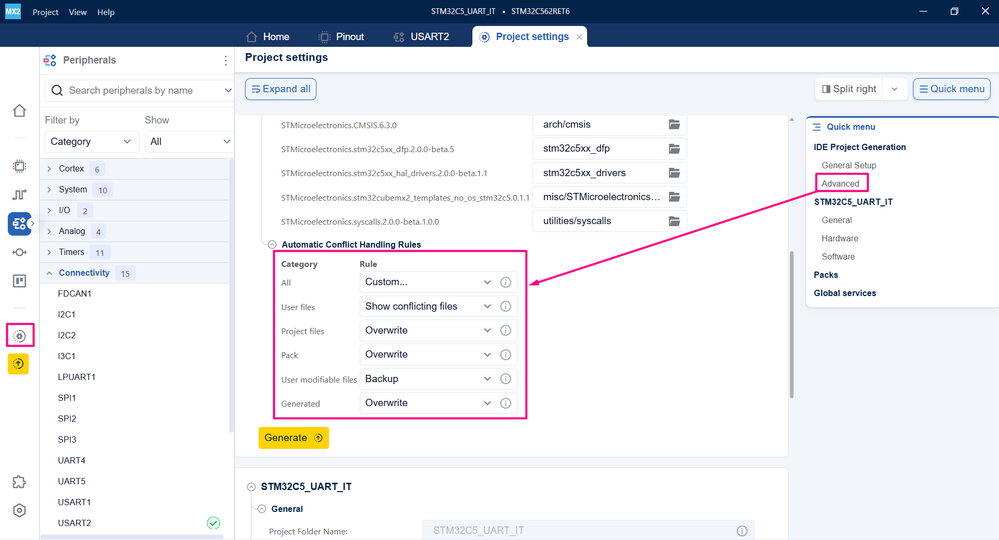Click the USART2 green check status icon
The height and width of the screenshot is (540, 999).
(213, 523)
